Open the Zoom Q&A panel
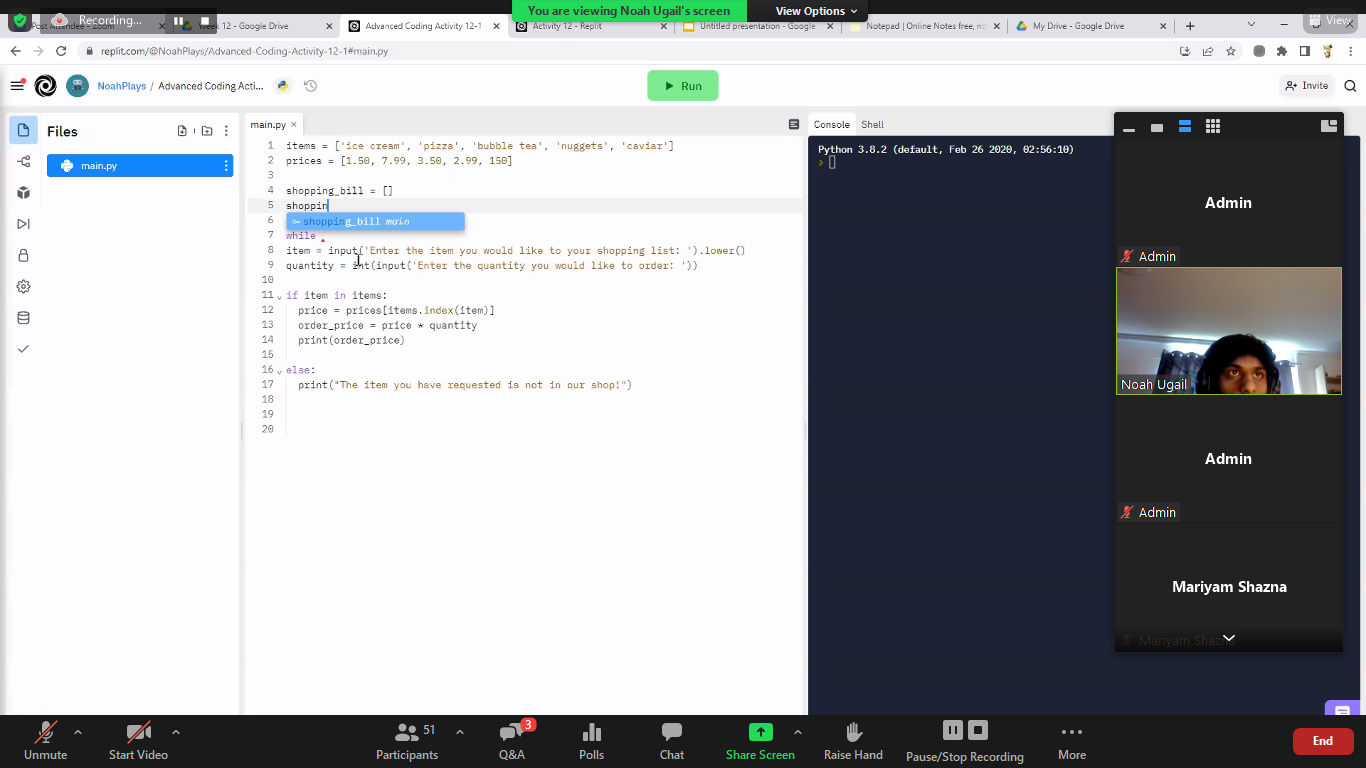Viewport: 1366px width, 768px height. (x=512, y=742)
